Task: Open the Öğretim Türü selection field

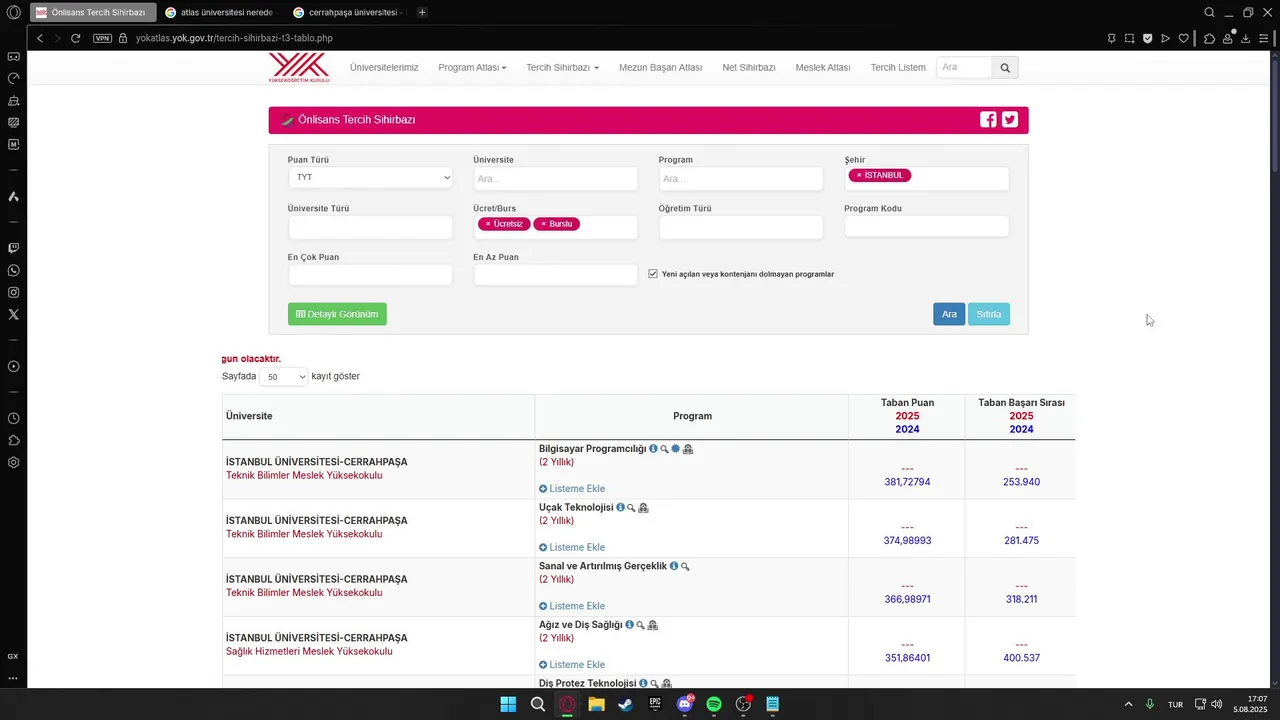Action: 741,227
